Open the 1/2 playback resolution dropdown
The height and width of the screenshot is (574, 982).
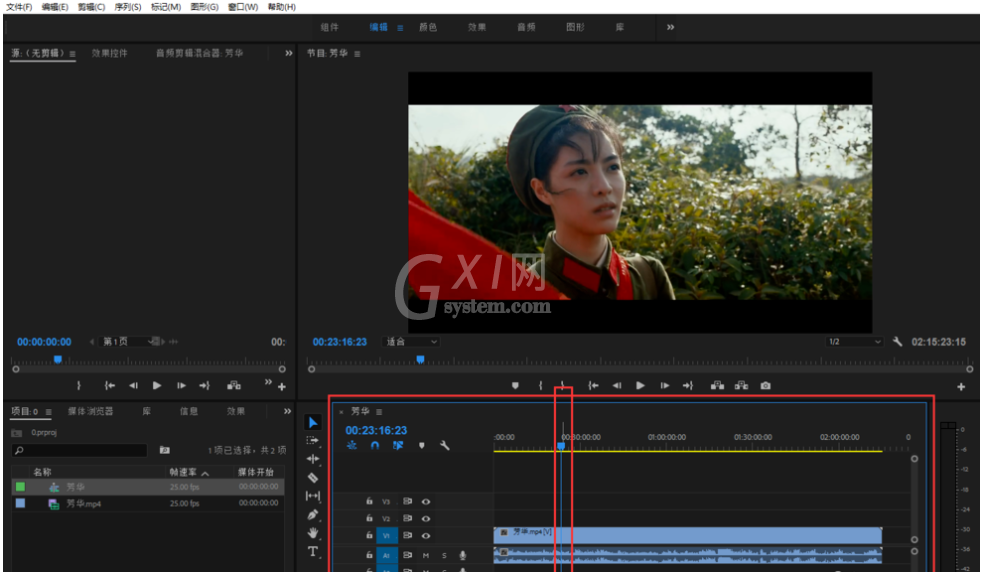(854, 342)
